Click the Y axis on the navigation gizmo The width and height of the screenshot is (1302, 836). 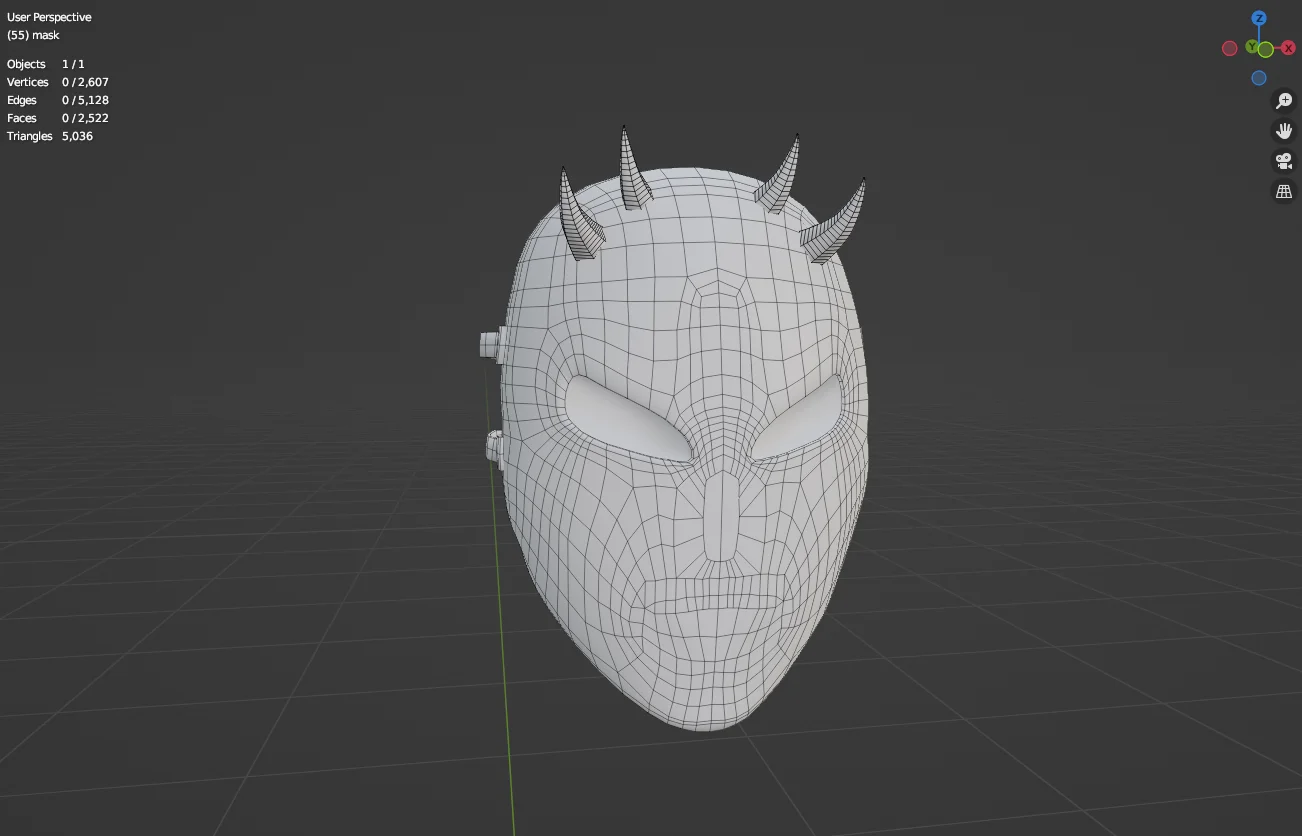point(1251,46)
